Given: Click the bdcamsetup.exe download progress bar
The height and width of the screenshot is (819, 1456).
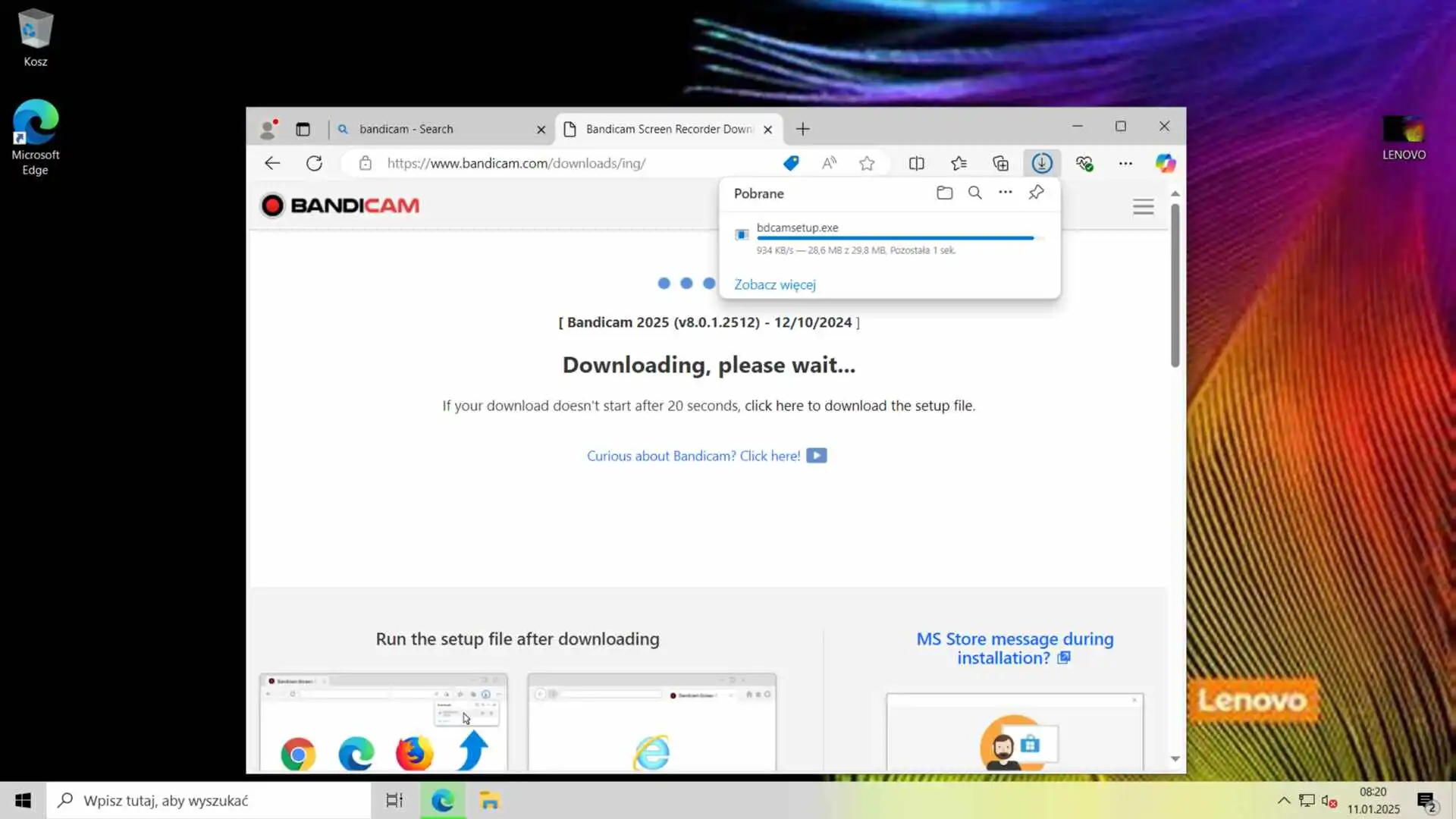Looking at the screenshot, I should 895,238.
